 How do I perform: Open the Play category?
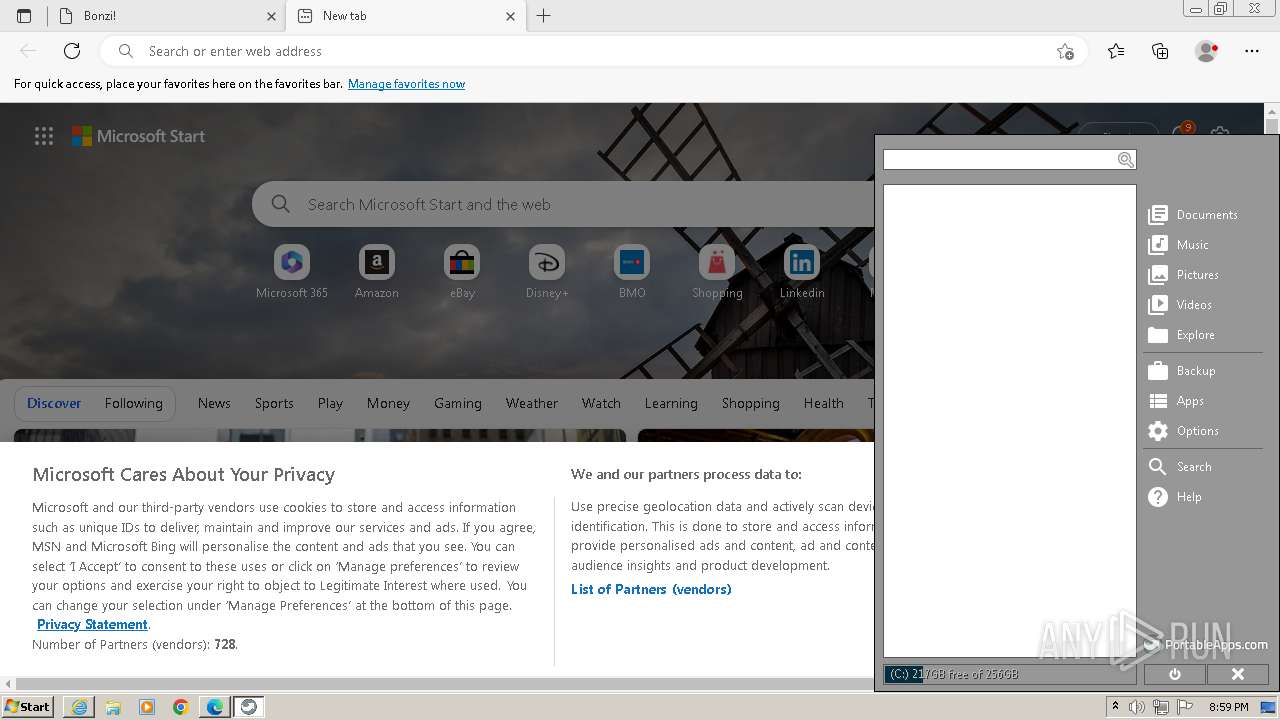tap(330, 403)
